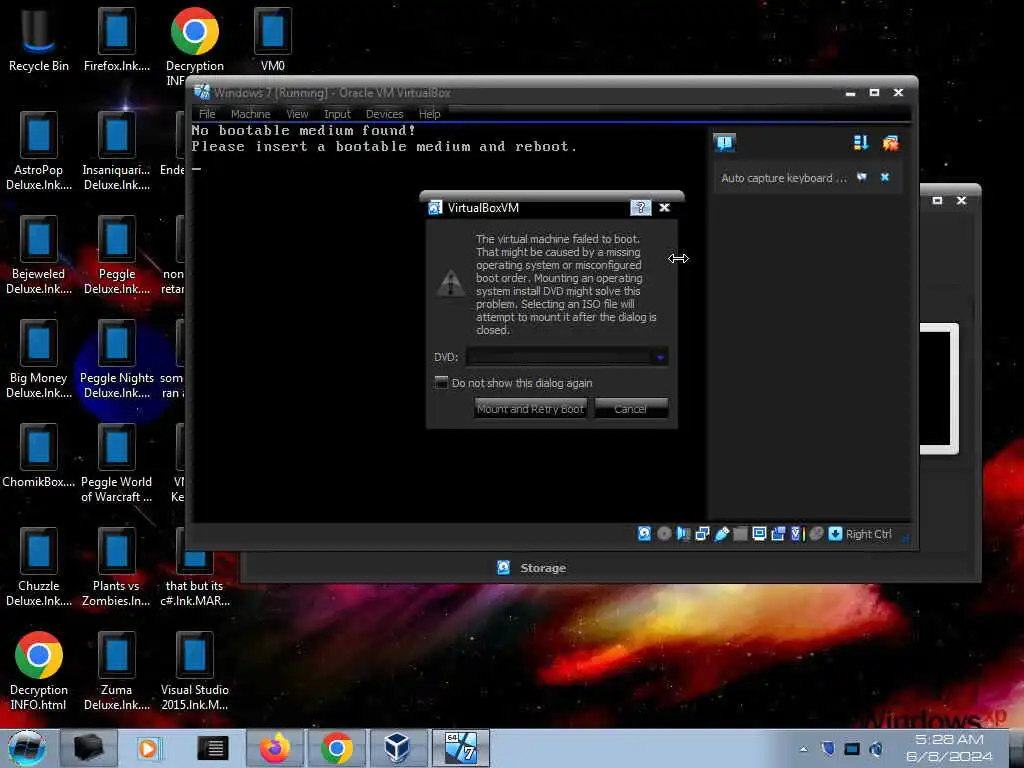The width and height of the screenshot is (1024, 768).
Task: Click the Auto capture keyboard notification text
Action: (784, 178)
